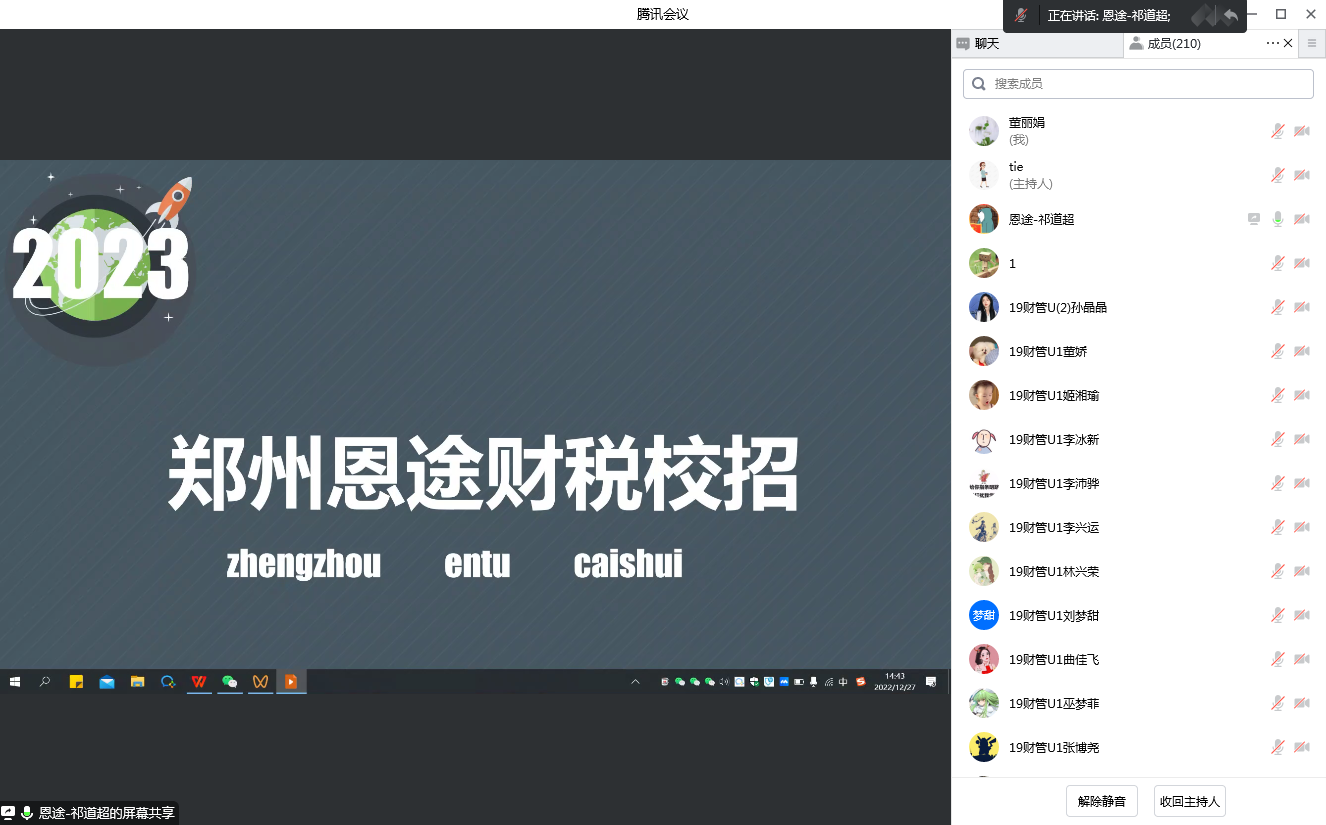
Task: Click the return arrow in the floating speaking bar
Action: tap(1231, 15)
